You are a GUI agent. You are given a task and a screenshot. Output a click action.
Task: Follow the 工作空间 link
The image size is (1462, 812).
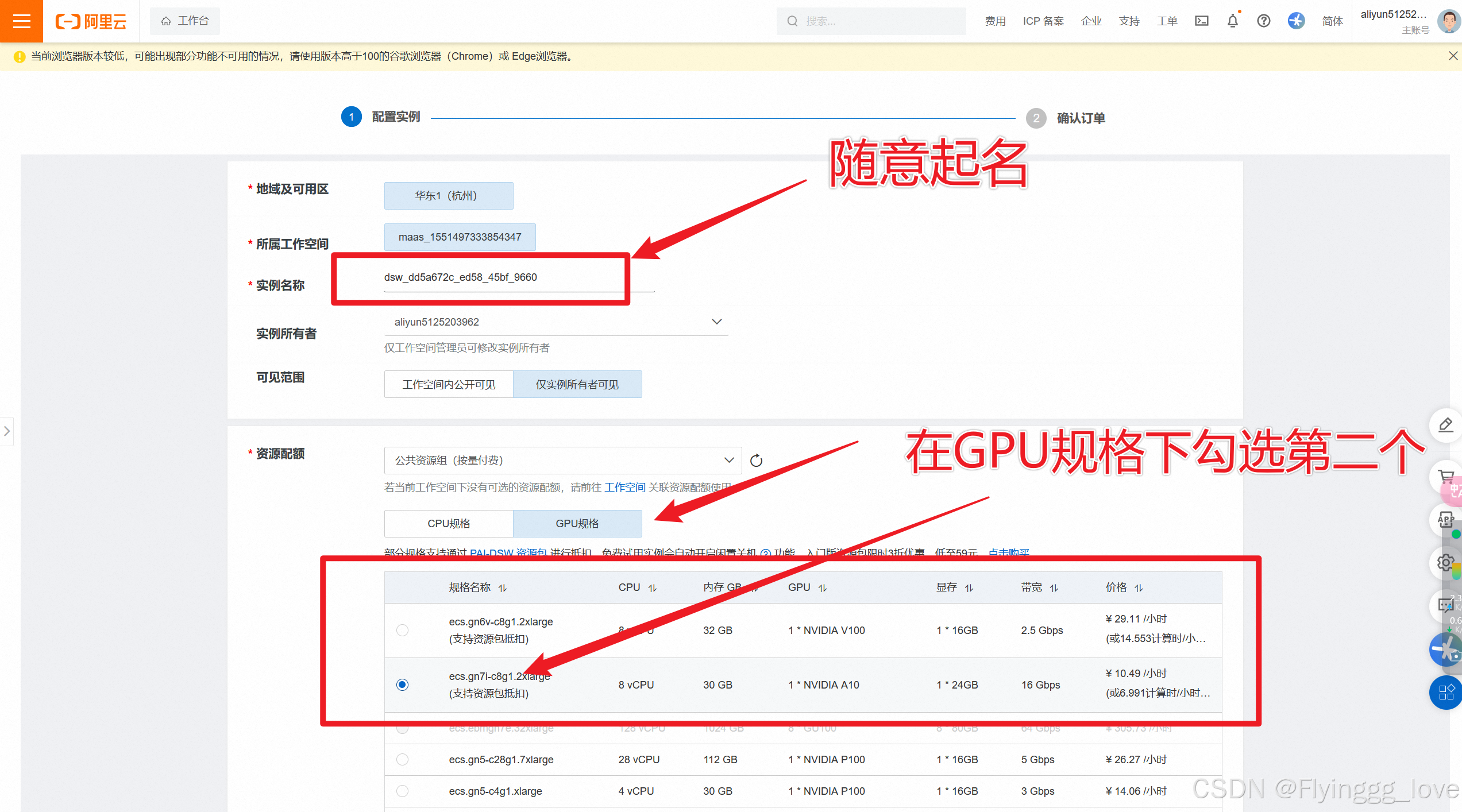(625, 488)
